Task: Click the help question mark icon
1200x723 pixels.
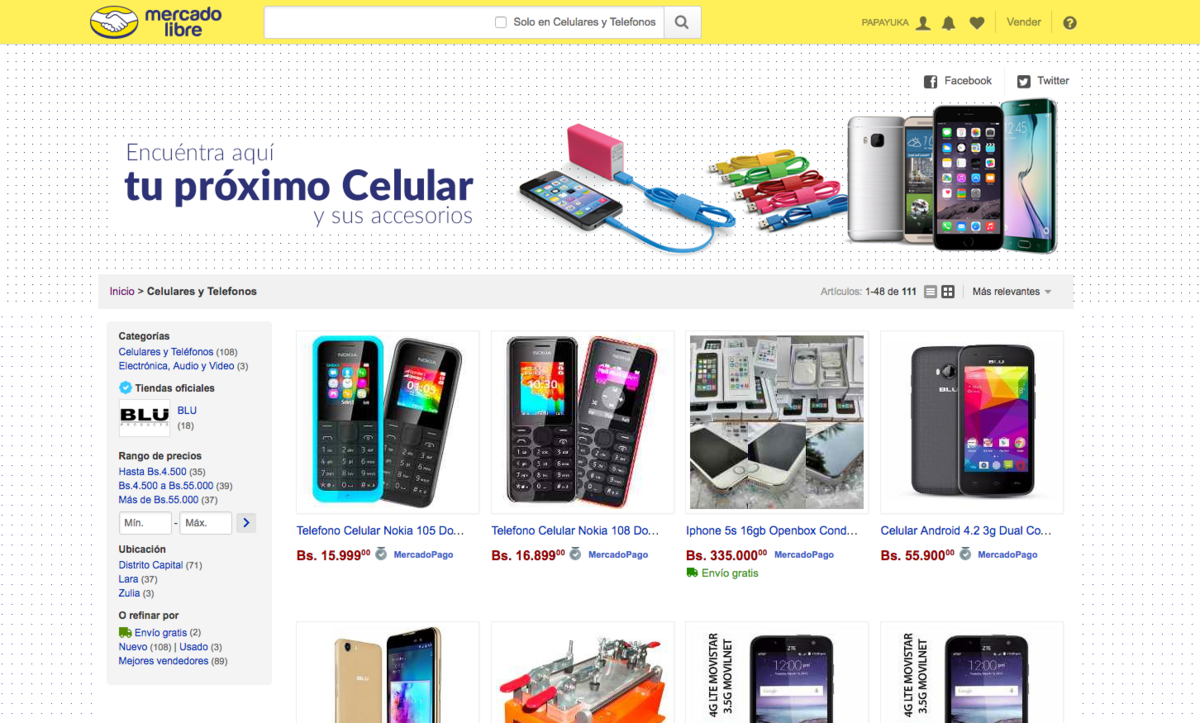Action: [x=1070, y=23]
